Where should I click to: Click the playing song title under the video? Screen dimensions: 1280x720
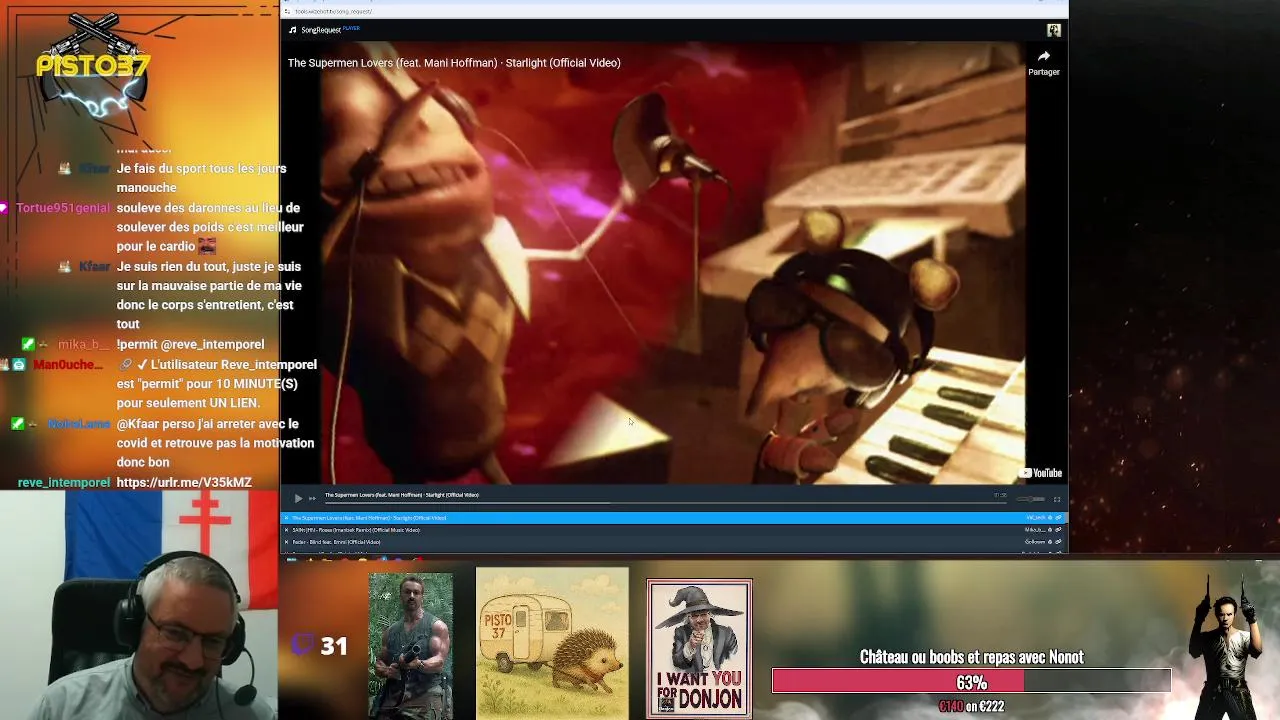401,494
